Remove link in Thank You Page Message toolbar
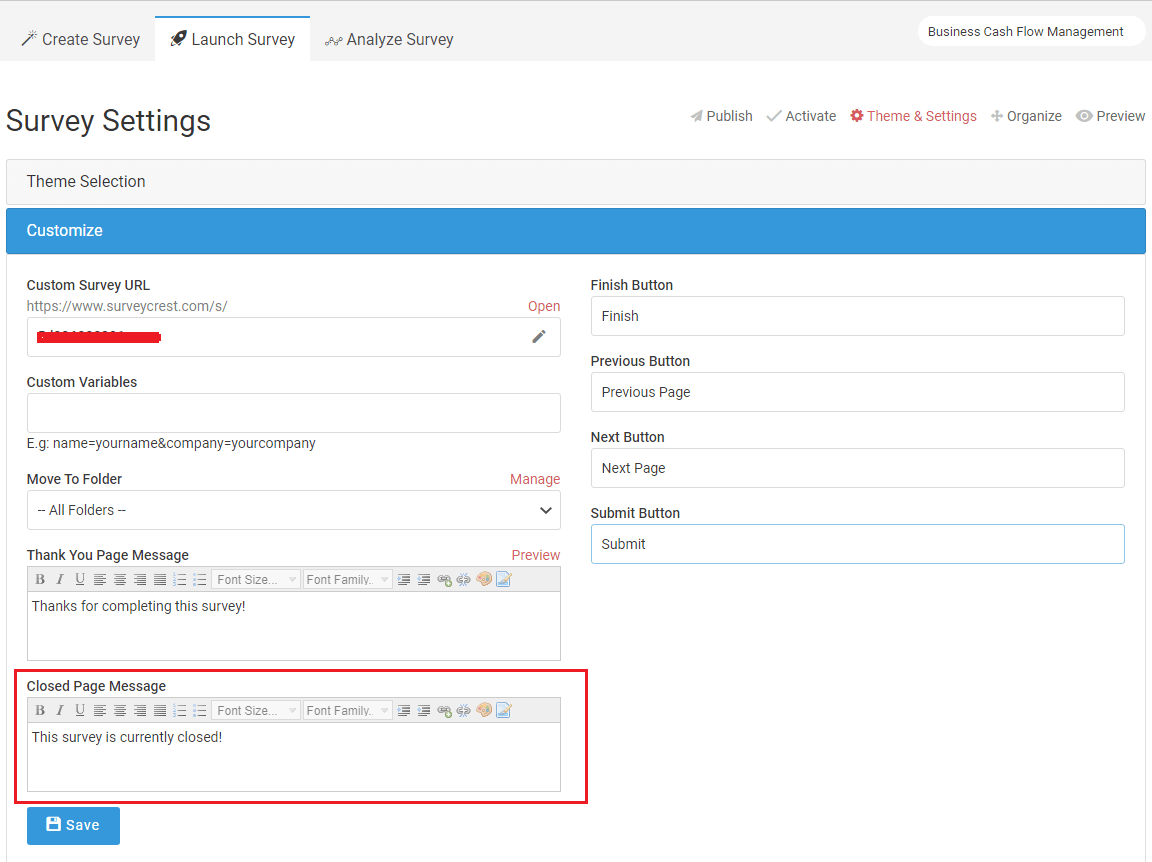Viewport: 1152px width, 862px height. click(x=464, y=580)
